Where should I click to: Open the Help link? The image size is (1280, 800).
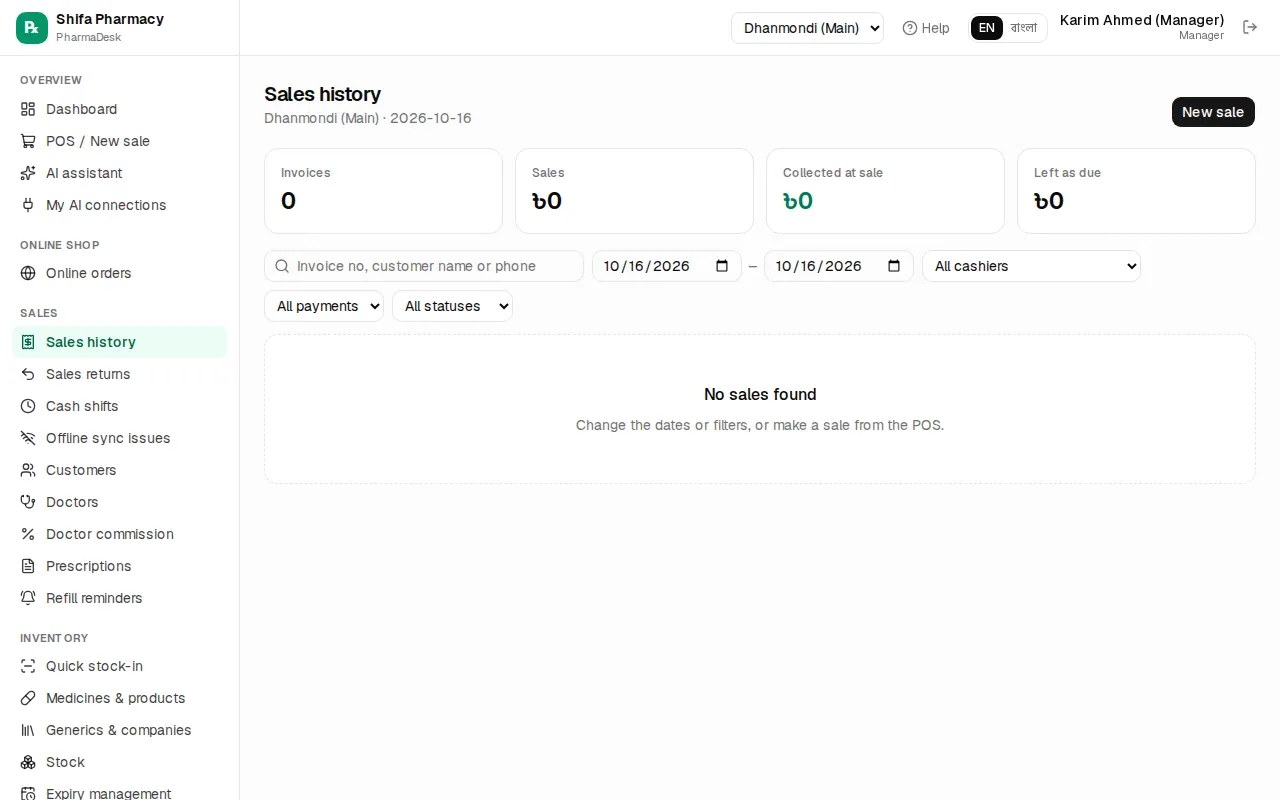click(x=926, y=28)
